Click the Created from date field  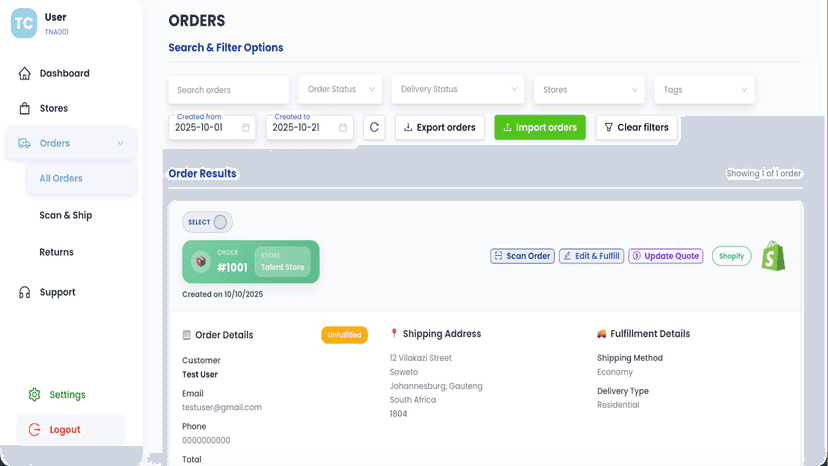[212, 127]
